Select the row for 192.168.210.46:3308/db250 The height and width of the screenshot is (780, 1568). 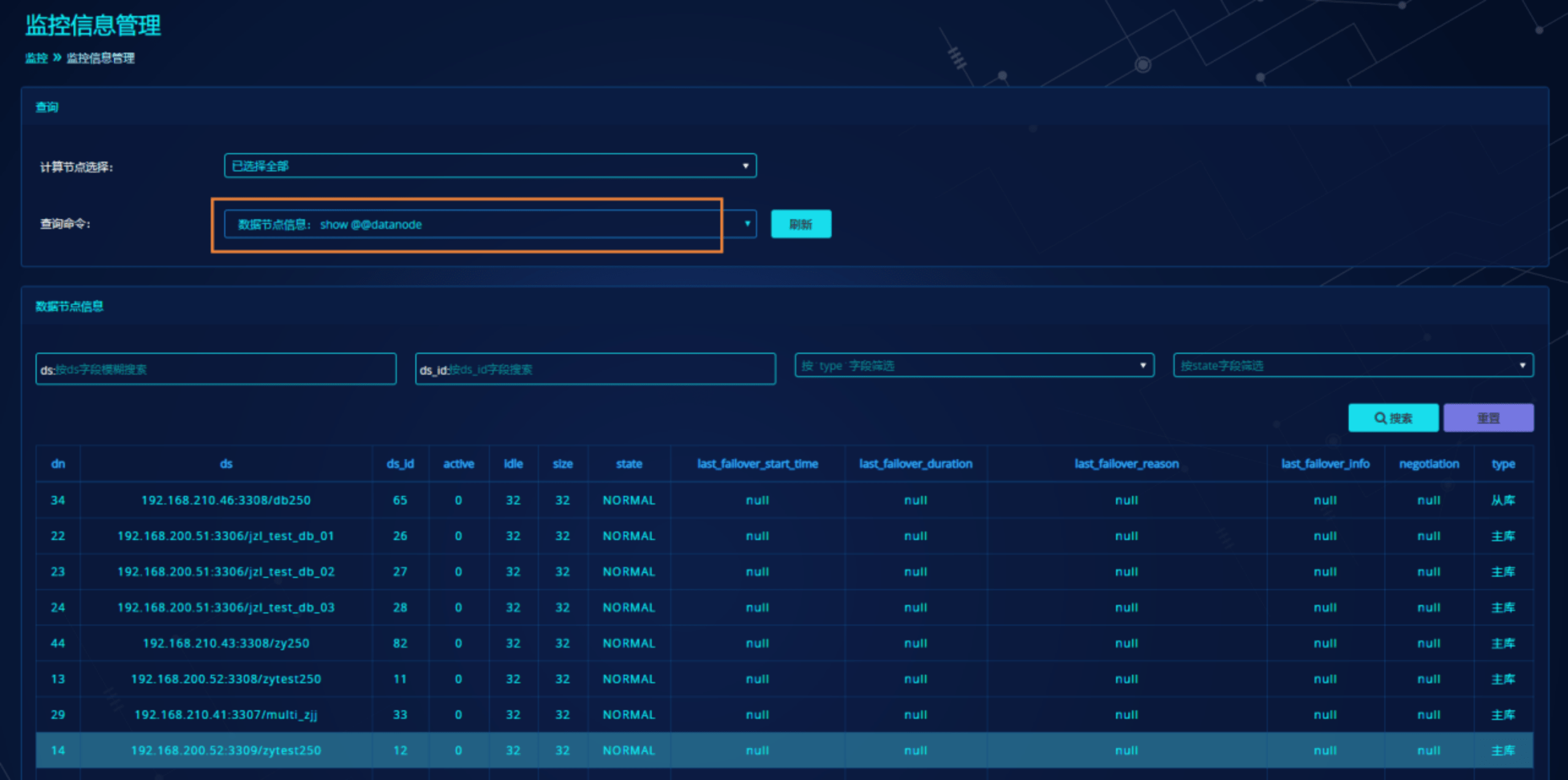[x=226, y=500]
